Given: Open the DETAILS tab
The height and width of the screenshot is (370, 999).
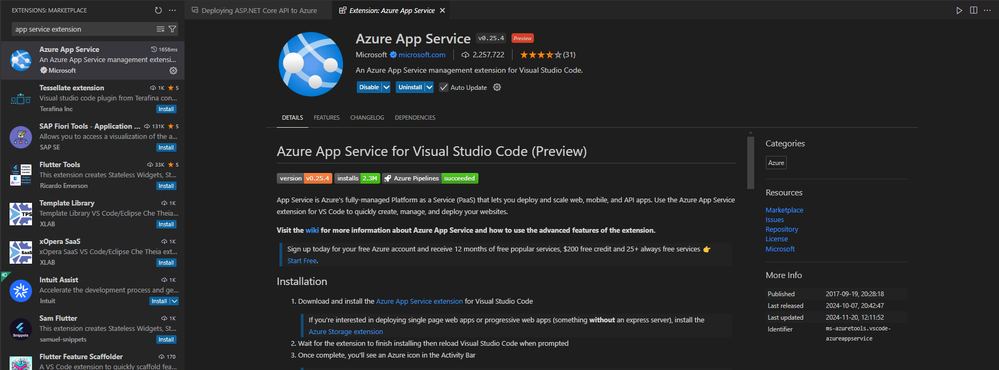Looking at the screenshot, I should pyautogui.click(x=292, y=118).
